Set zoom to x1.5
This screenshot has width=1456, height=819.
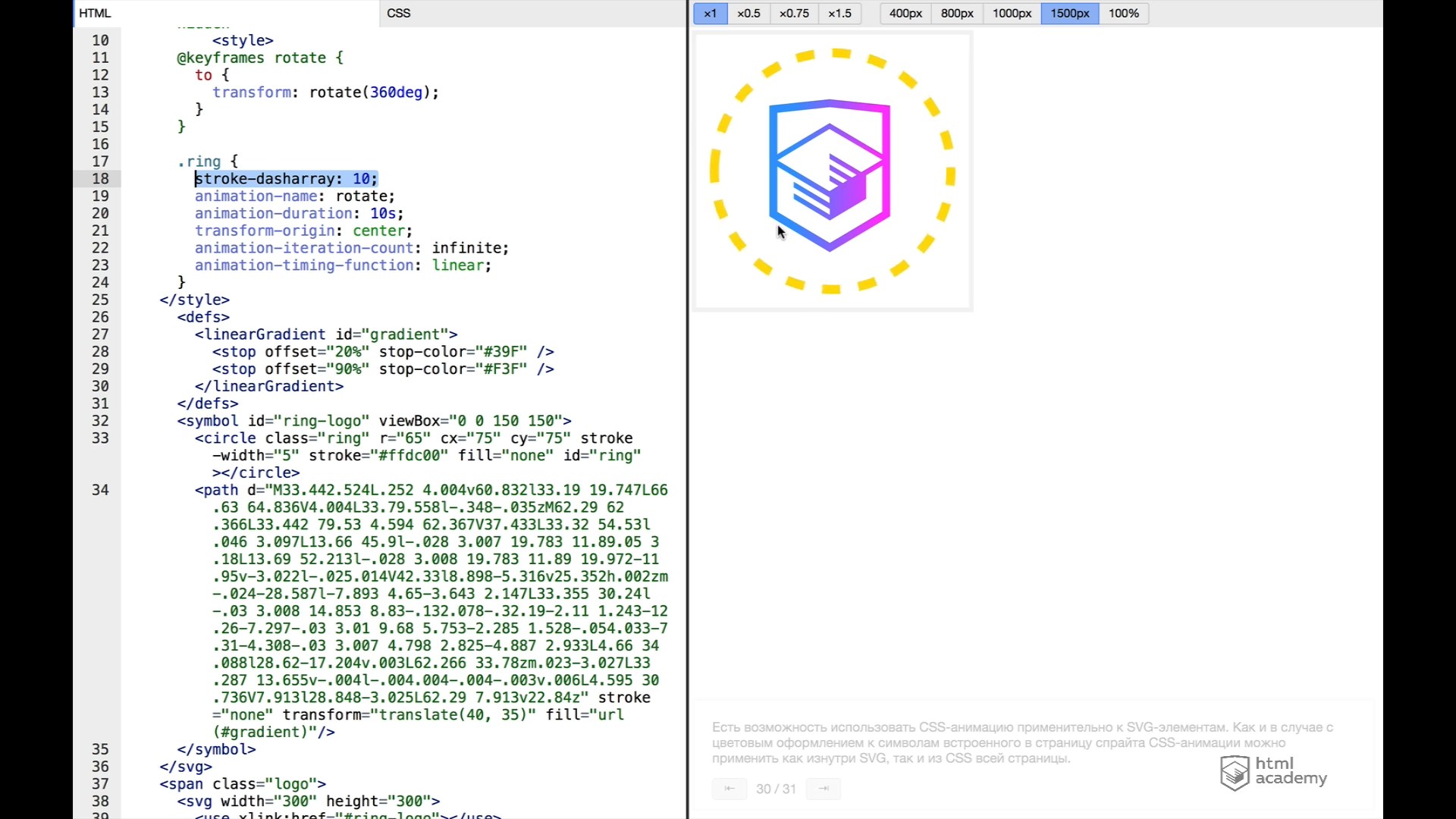click(x=839, y=13)
